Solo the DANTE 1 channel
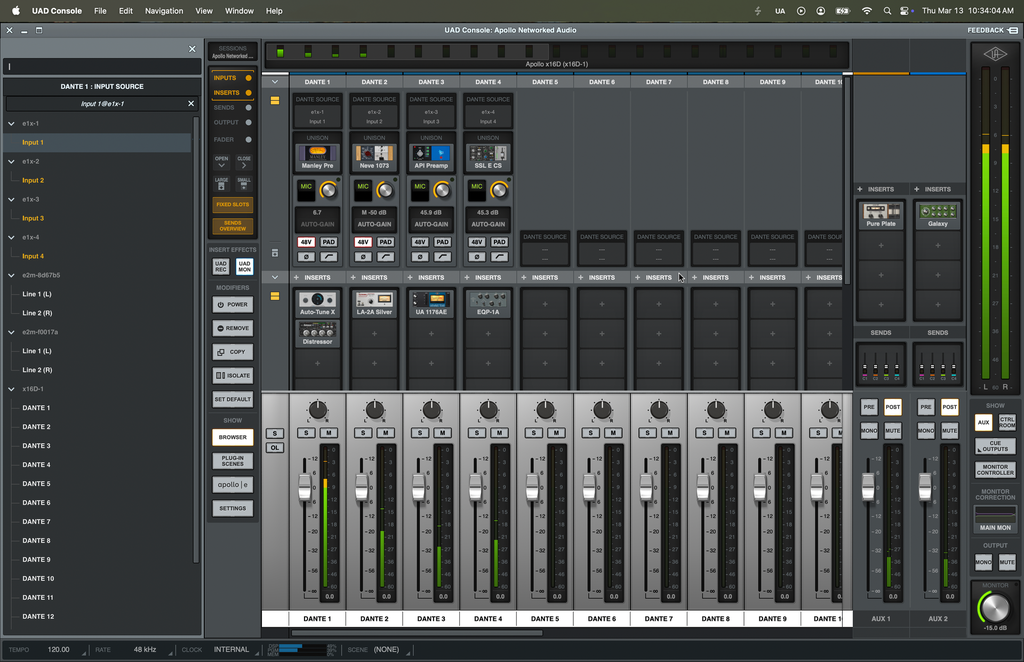The image size is (1024, 662). (x=306, y=432)
